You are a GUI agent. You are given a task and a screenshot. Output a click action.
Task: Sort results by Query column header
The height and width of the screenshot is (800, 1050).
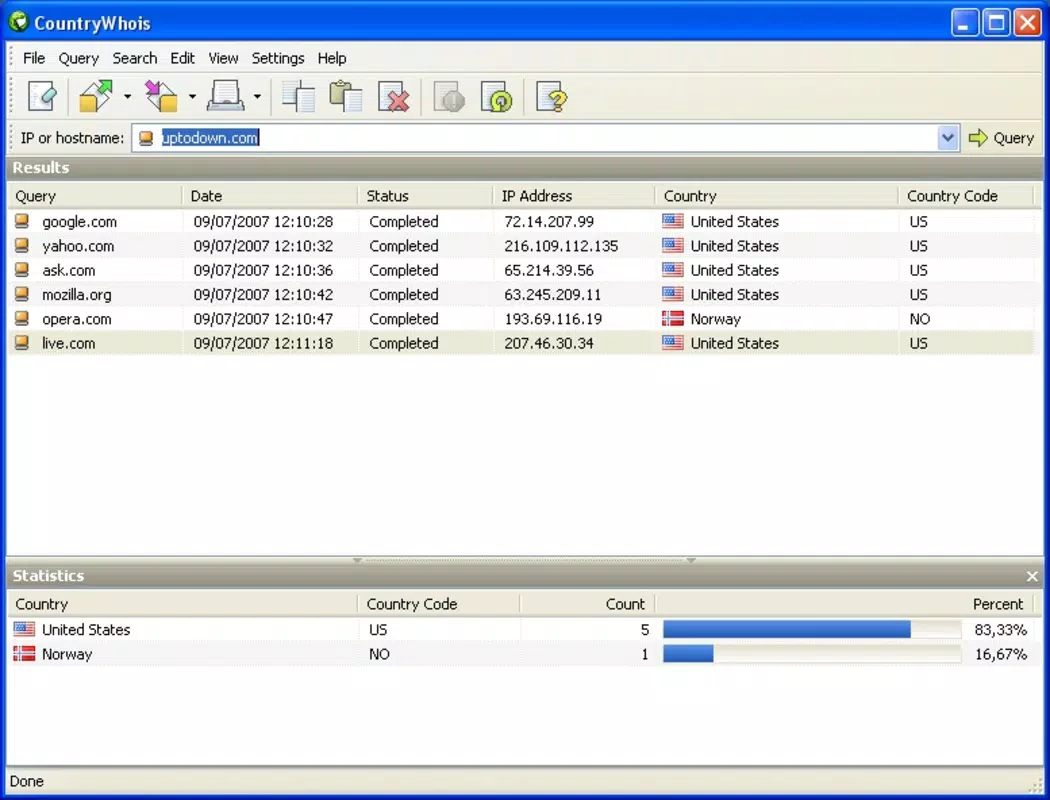pyautogui.click(x=94, y=196)
